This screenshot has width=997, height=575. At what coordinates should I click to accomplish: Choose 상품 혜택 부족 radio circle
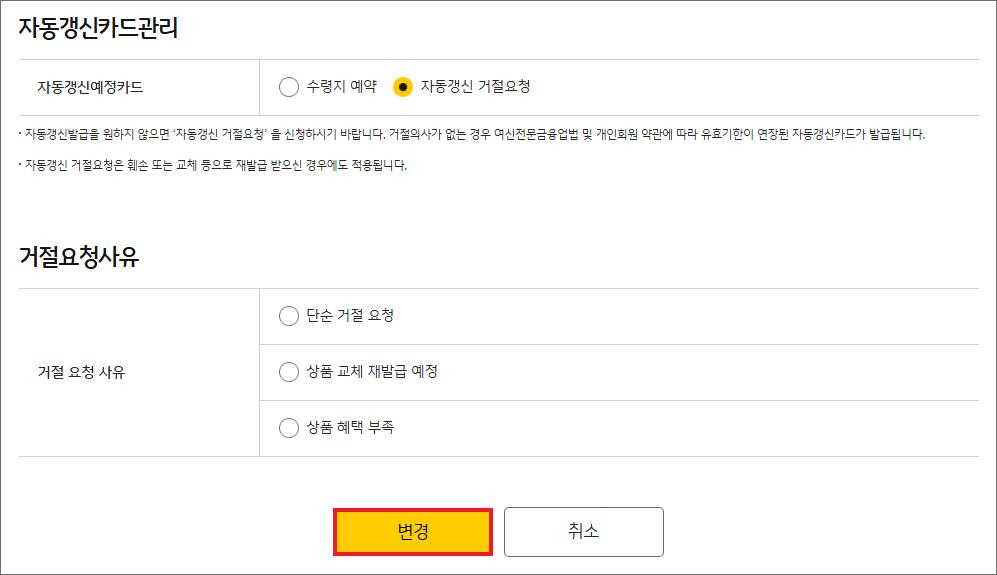[x=289, y=428]
